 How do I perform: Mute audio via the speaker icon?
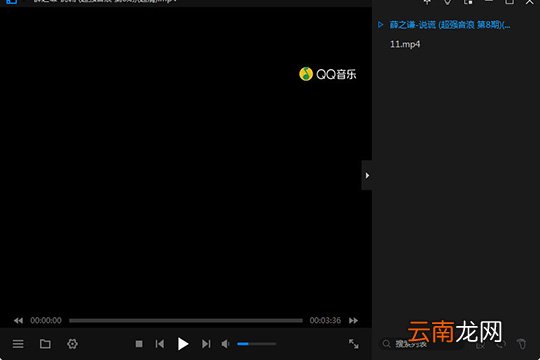pos(226,344)
